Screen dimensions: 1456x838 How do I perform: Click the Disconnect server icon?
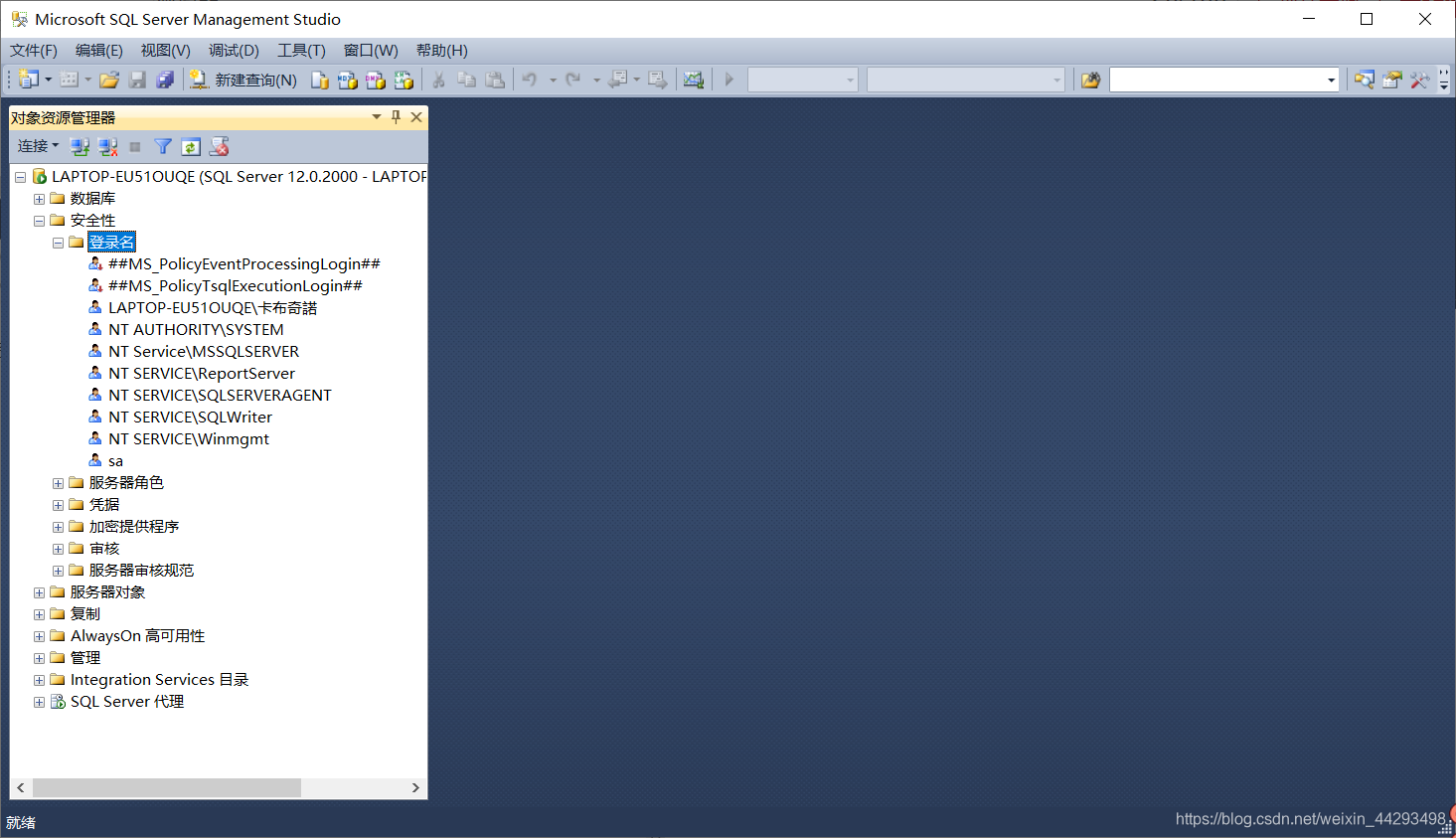click(x=108, y=147)
